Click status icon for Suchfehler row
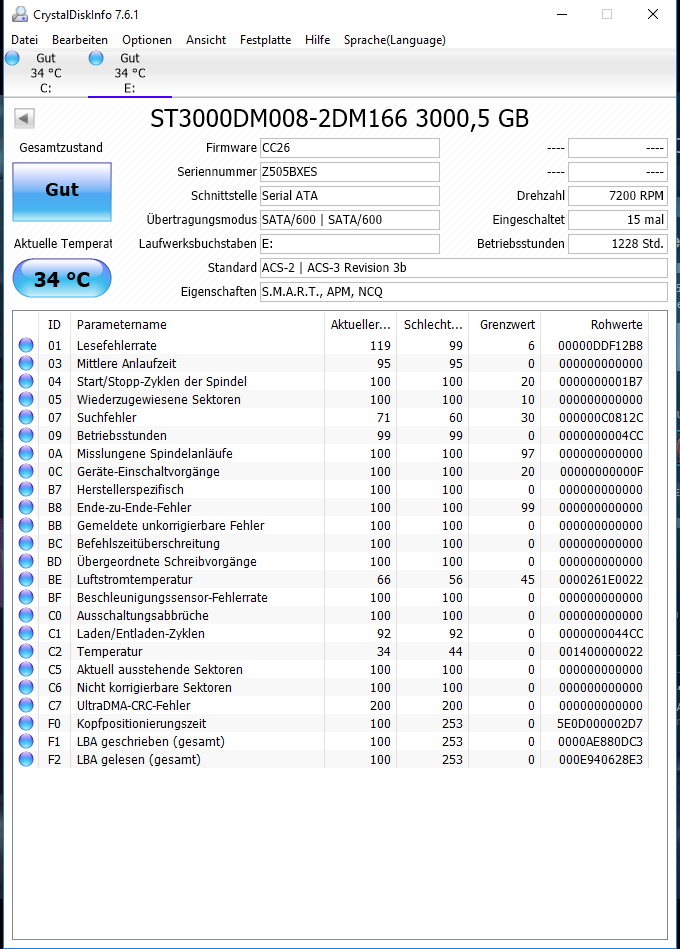Image resolution: width=680 pixels, height=949 pixels. tap(26, 417)
